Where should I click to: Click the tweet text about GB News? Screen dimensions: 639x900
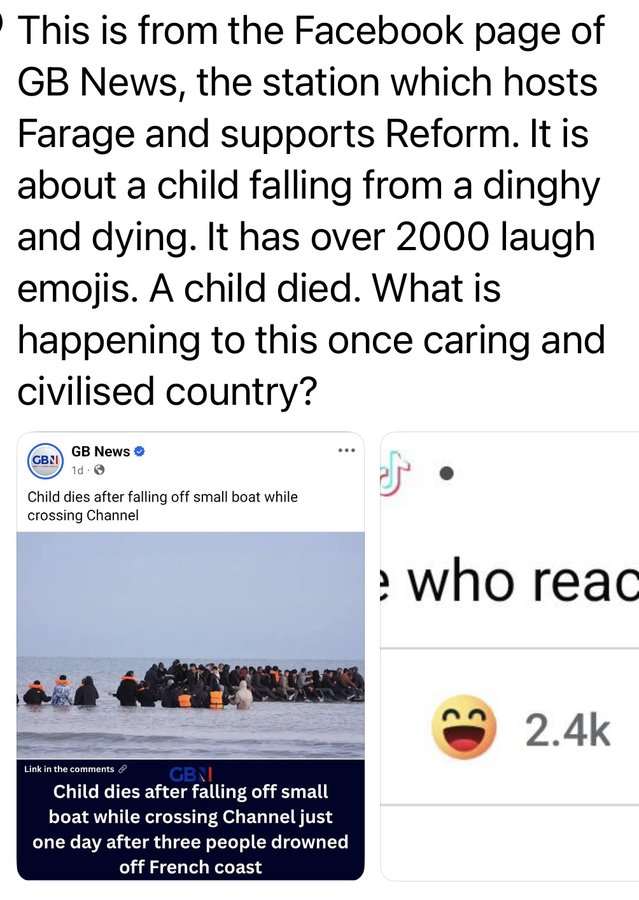[311, 211]
